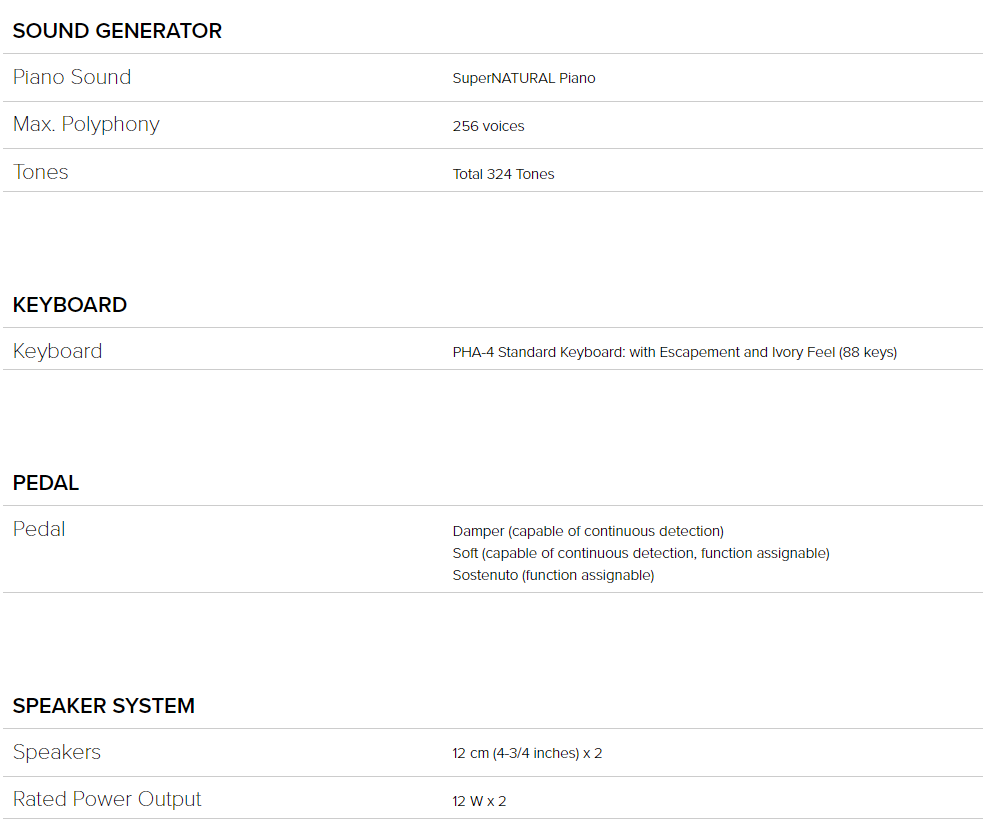Select the Rated Power Output label
Image resolution: width=985 pixels, height=833 pixels.
(107, 799)
